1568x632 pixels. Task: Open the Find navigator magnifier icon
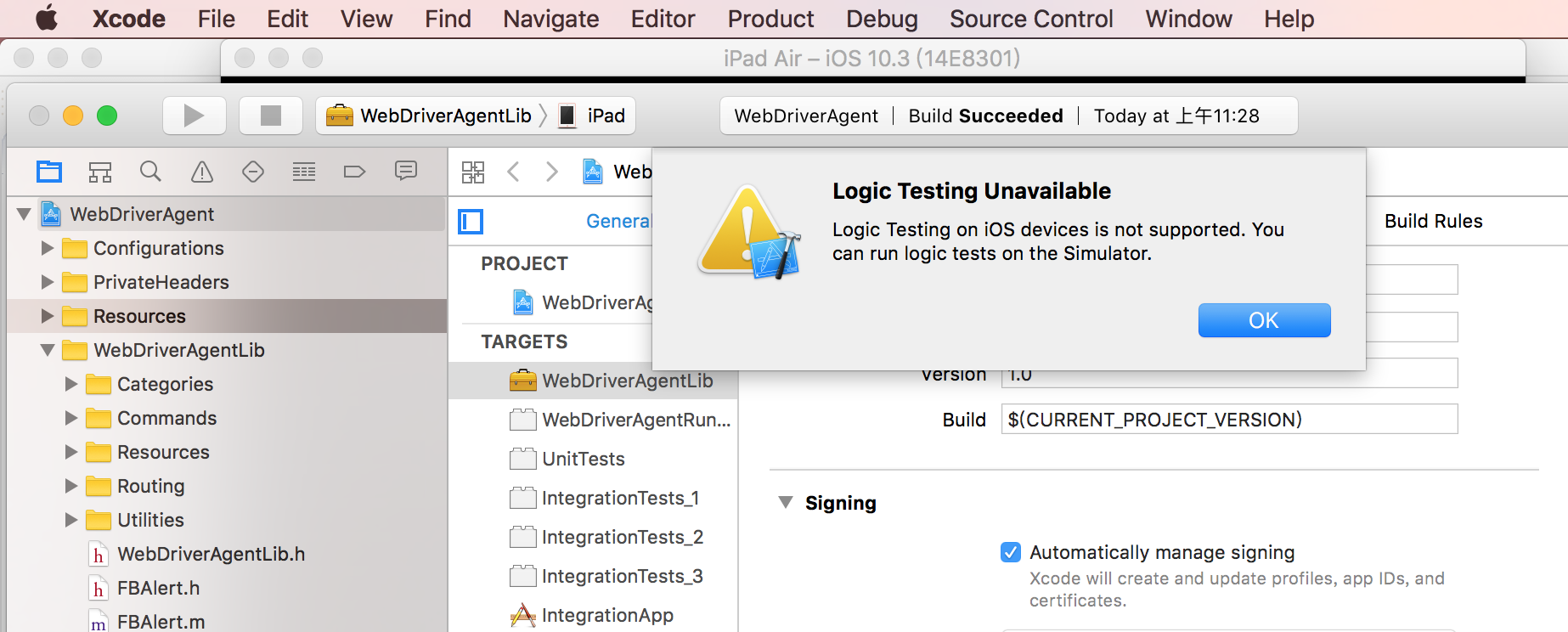pyautogui.click(x=150, y=172)
